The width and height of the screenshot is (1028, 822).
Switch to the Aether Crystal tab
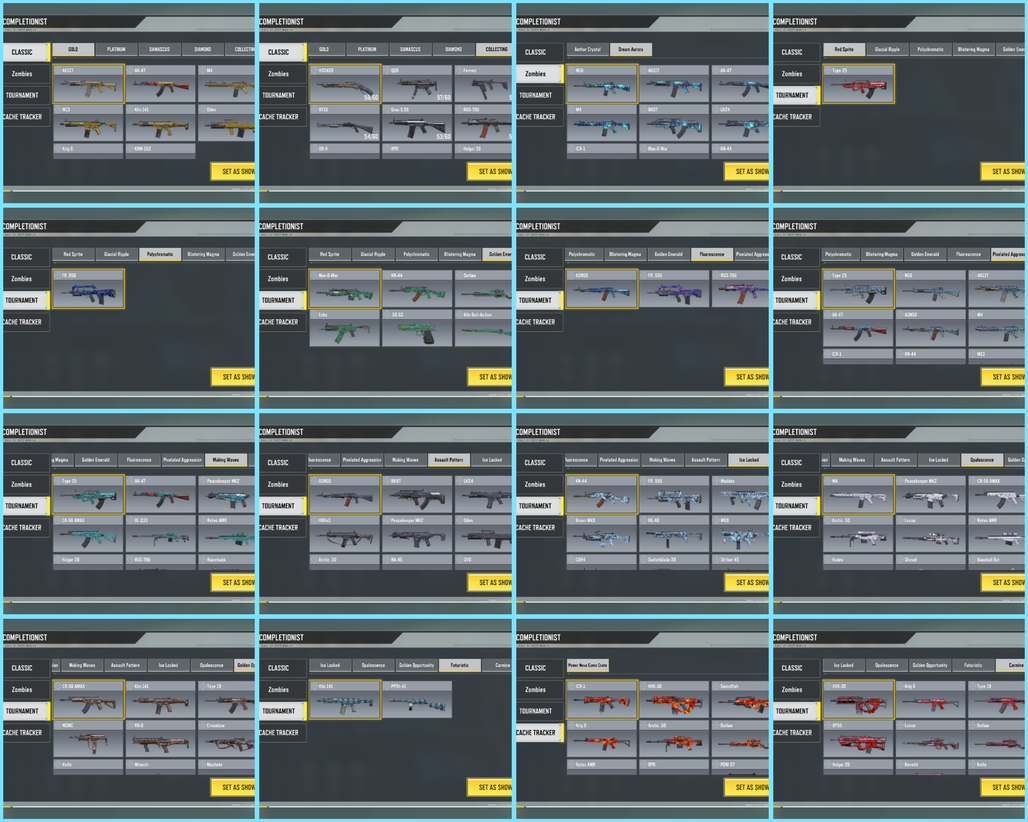pyautogui.click(x=587, y=49)
